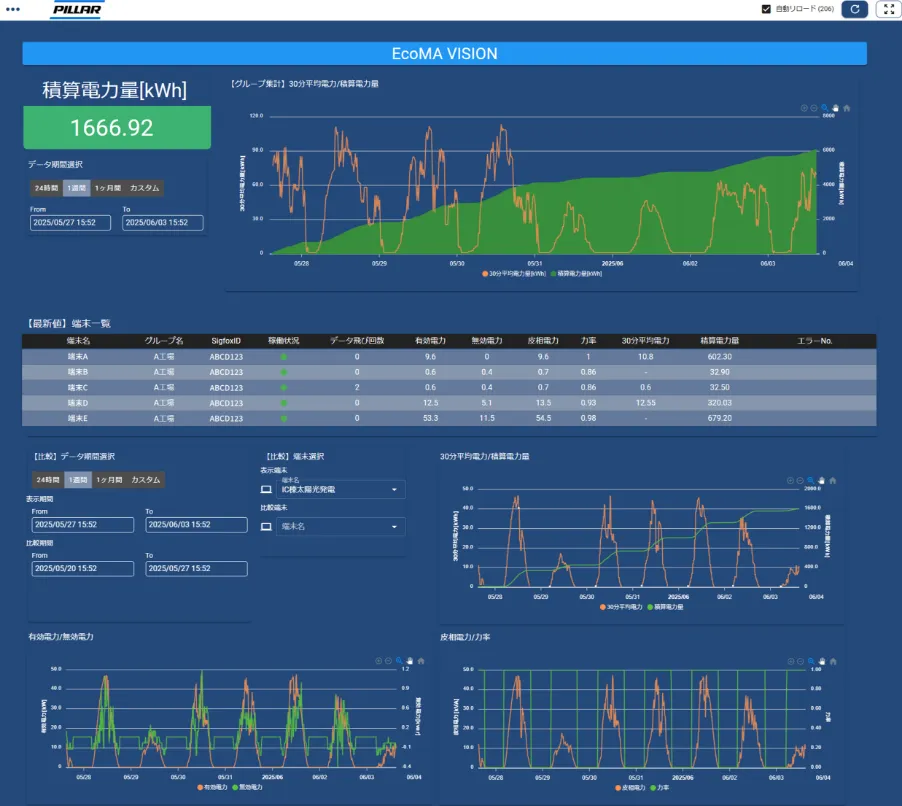Viewport: 902px width, 806px height.
Task: Select magnifier zoom tool on group summary chart
Action: (825, 108)
